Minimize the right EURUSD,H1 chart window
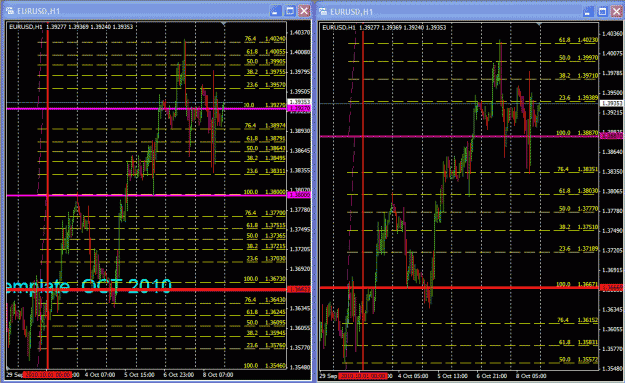Viewport: 625px width, 383px height. 588,12
